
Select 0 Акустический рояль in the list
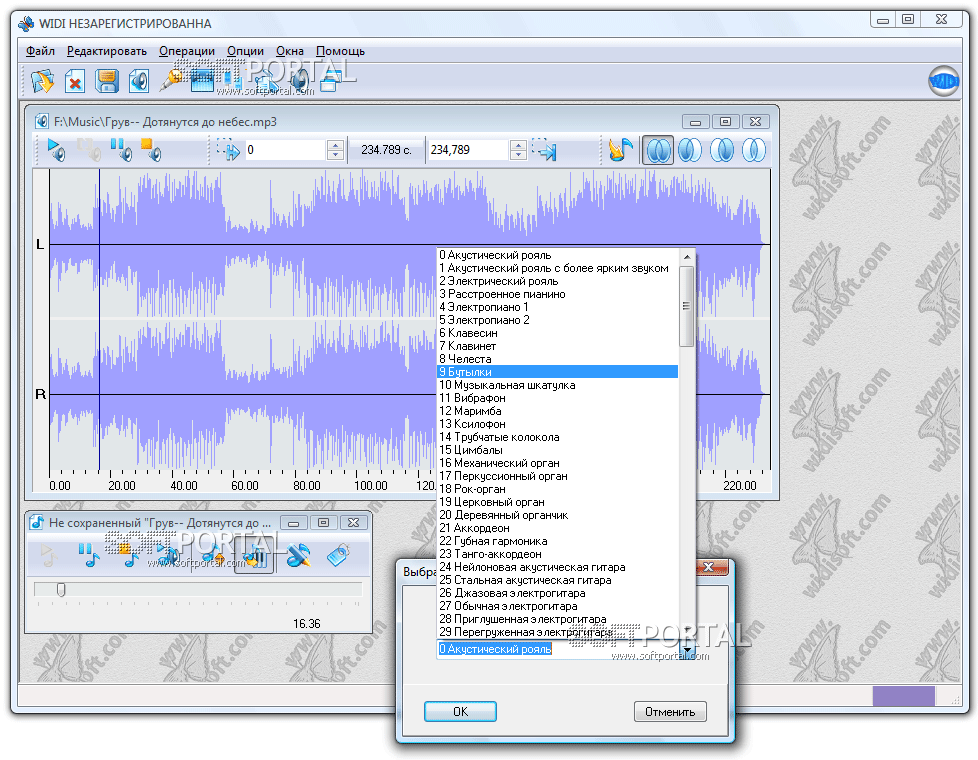click(558, 255)
